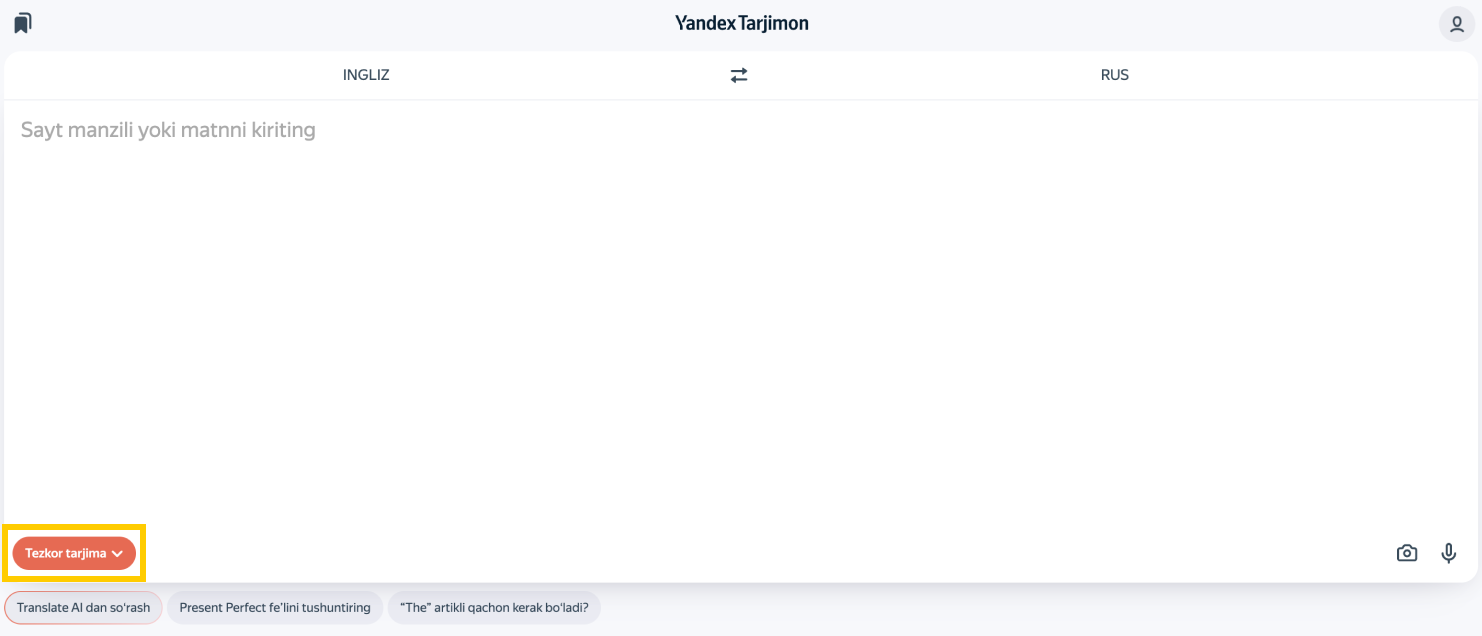Focus the text field with Sayt manzili placeholder
This screenshot has width=1482, height=636.
(168, 130)
